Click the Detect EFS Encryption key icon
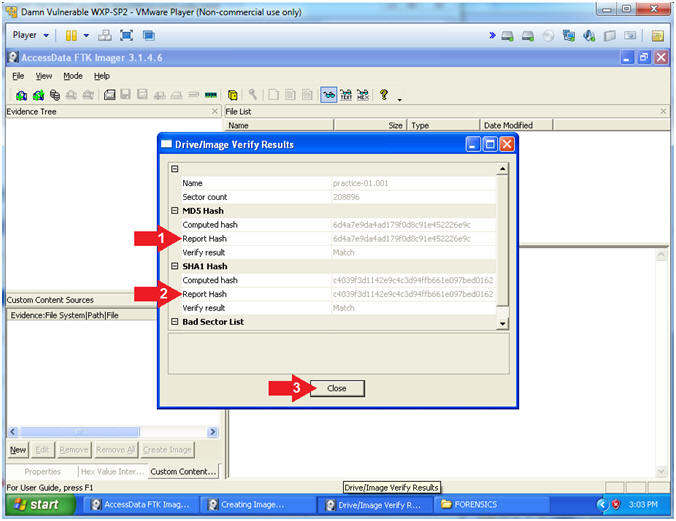The width and height of the screenshot is (676, 521). click(253, 95)
